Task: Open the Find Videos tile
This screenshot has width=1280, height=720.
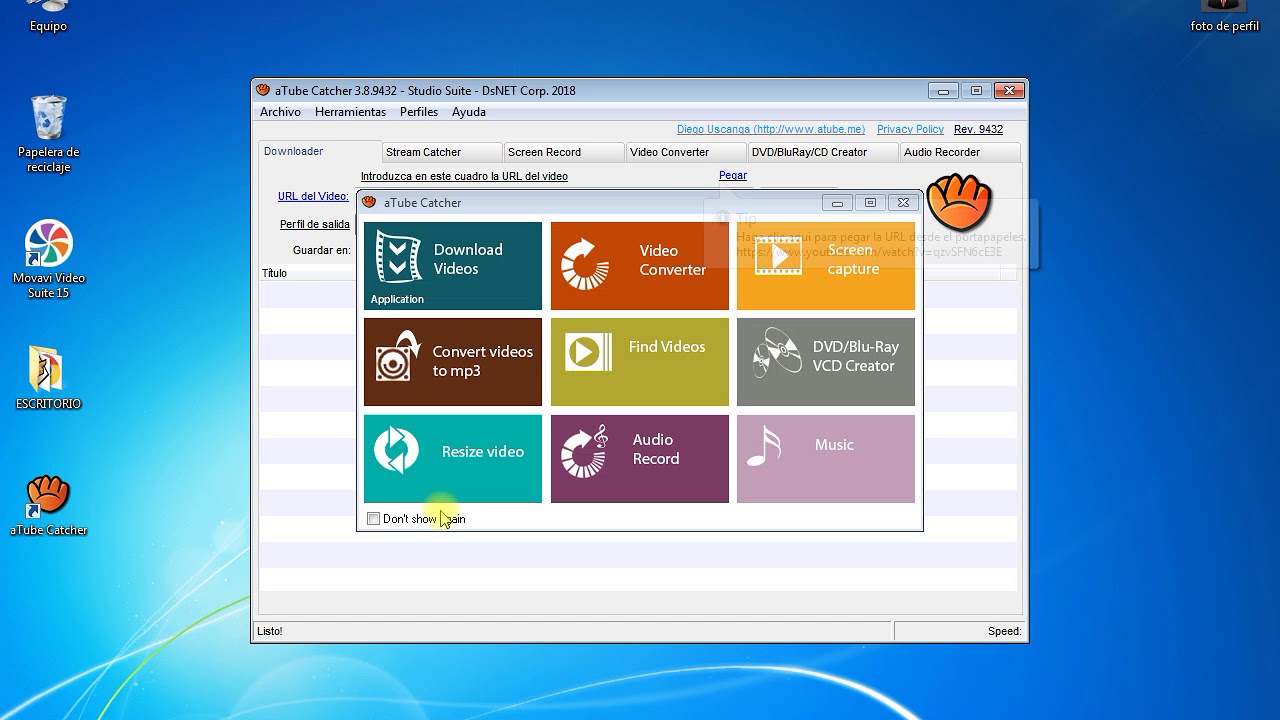Action: pyautogui.click(x=639, y=362)
